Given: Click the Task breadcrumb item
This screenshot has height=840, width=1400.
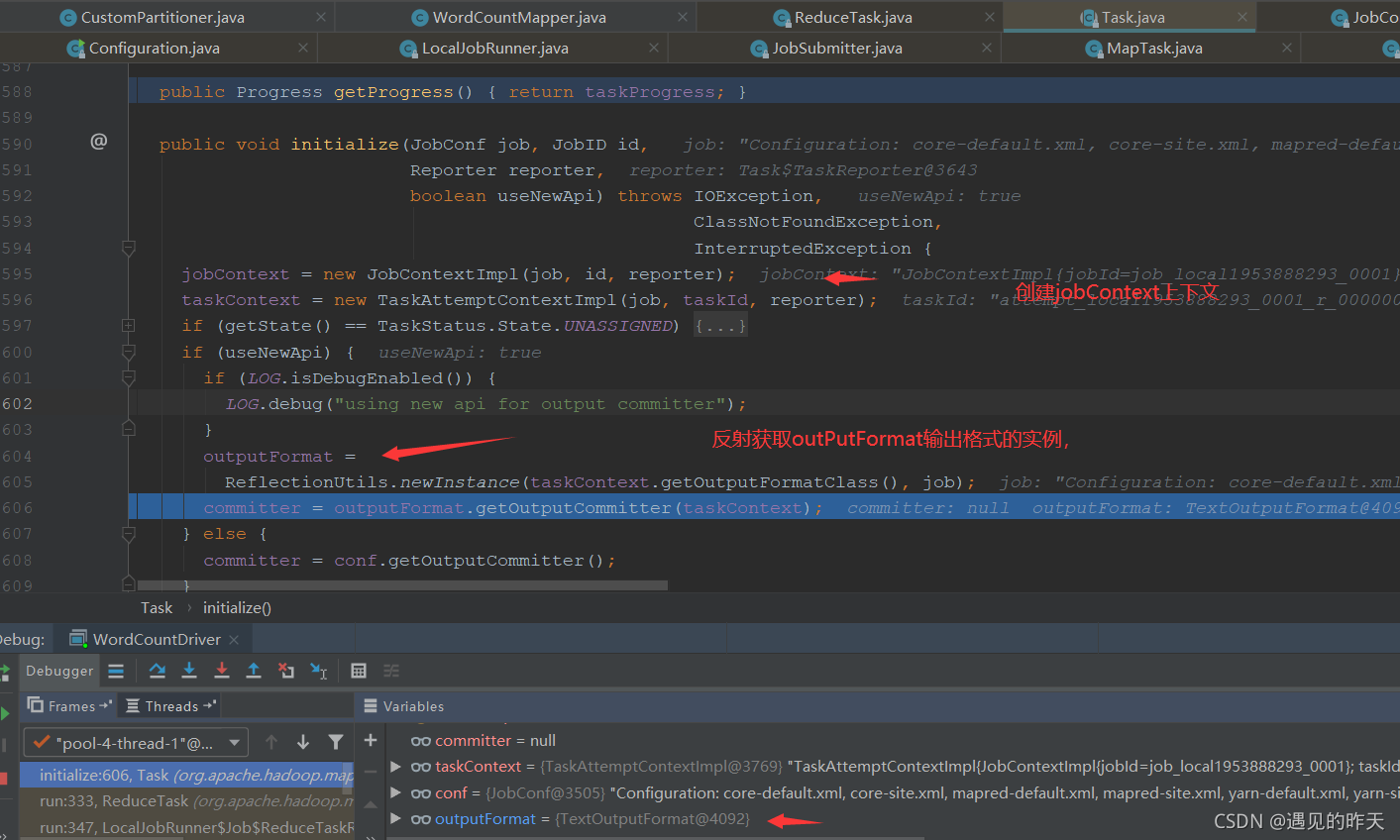Looking at the screenshot, I should click(157, 607).
